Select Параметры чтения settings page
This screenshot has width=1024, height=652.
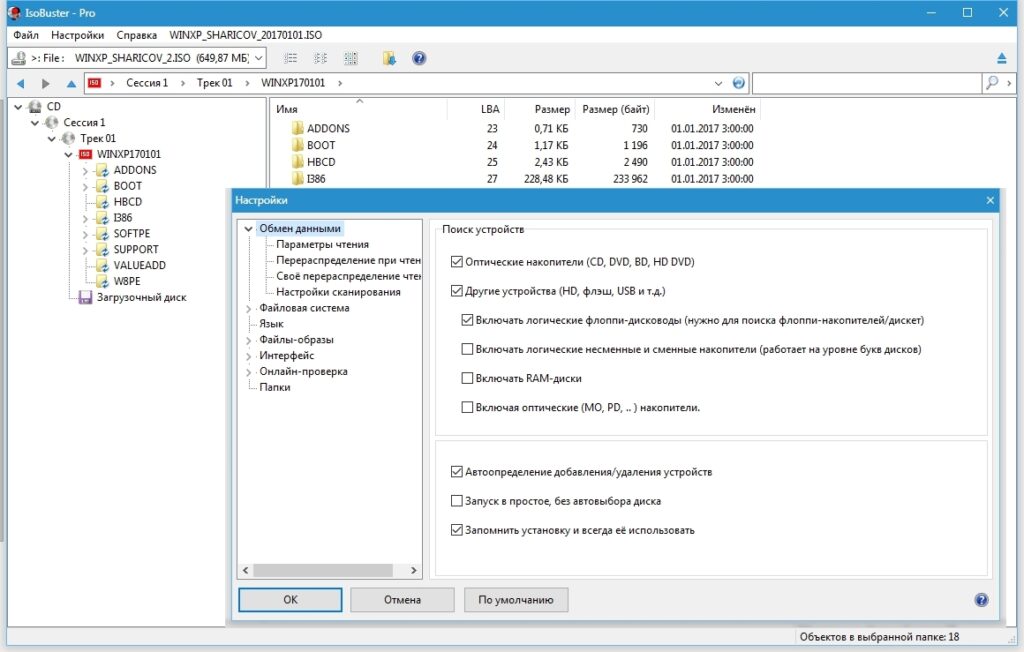(x=323, y=244)
